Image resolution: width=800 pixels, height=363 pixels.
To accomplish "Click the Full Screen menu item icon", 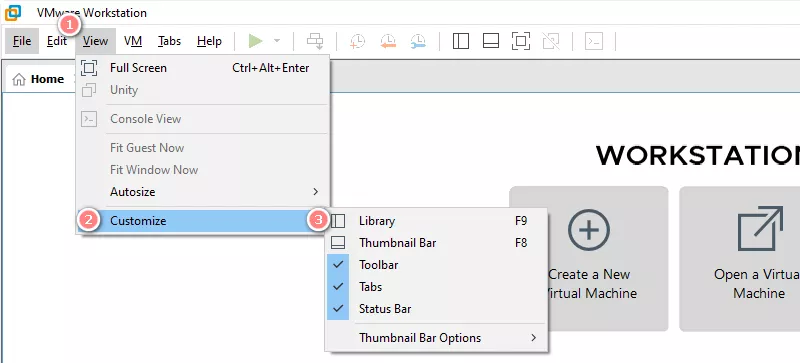I will 89,68.
